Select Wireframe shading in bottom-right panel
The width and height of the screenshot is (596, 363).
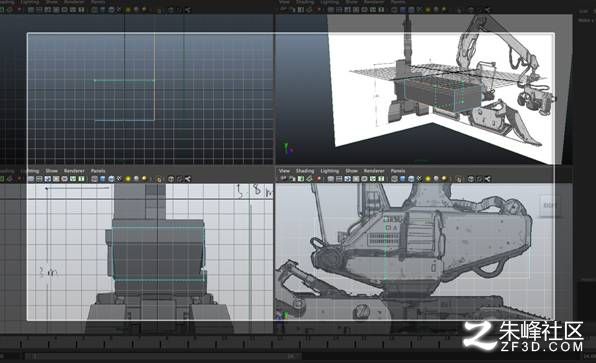pyautogui.click(x=395, y=179)
